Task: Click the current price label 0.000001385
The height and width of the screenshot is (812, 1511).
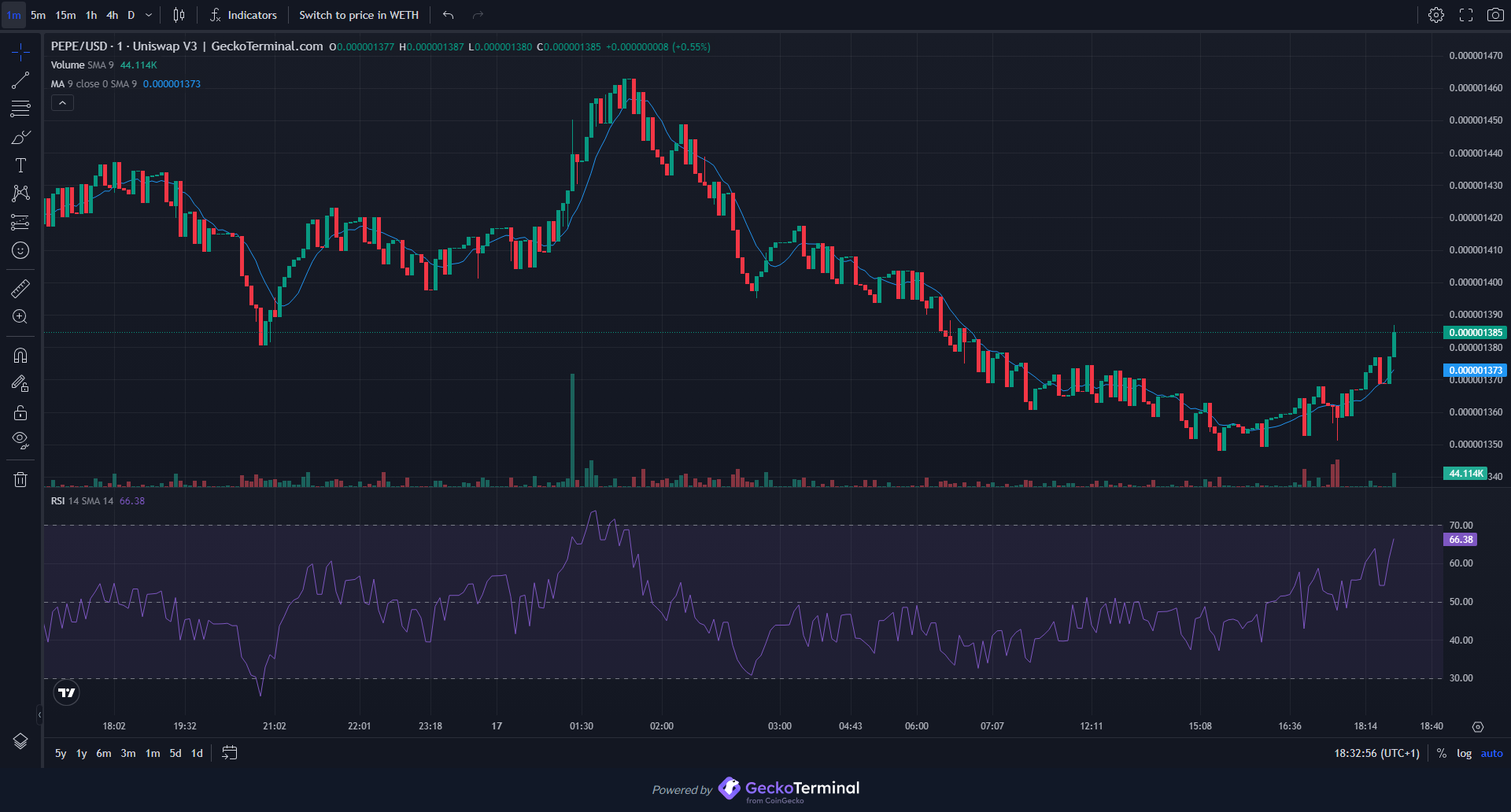Action: [1476, 333]
